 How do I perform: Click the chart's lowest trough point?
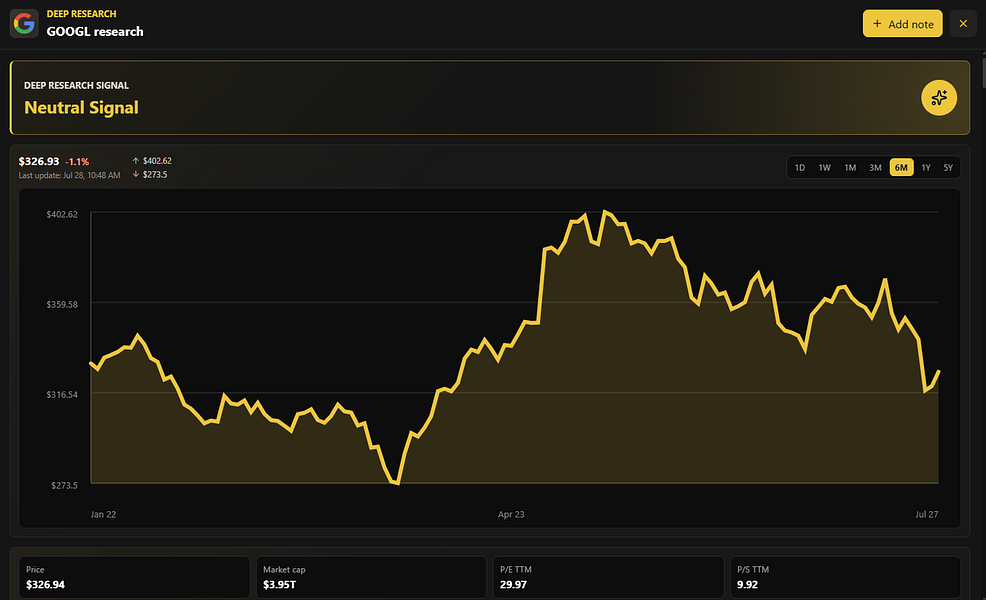398,483
